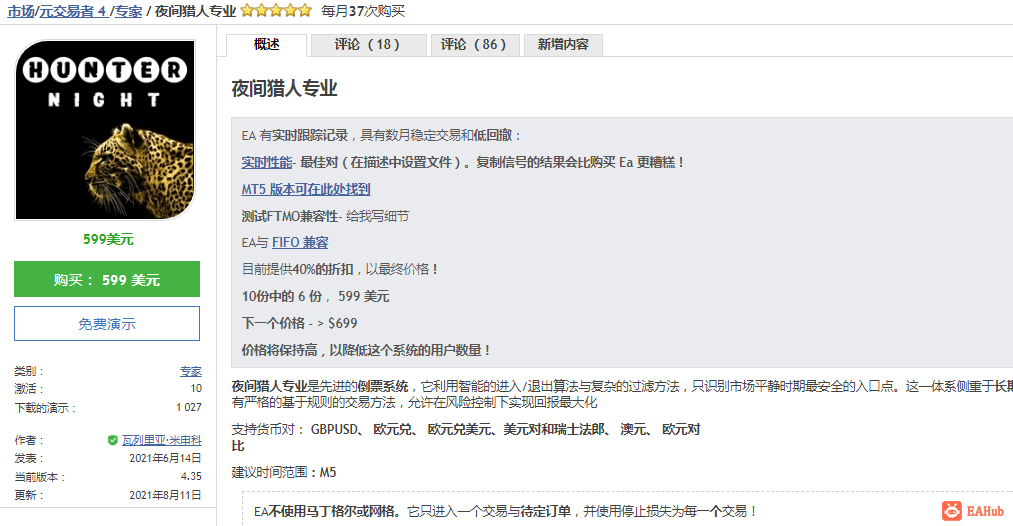The image size is (1013, 526).
Task: Click the 10份中的 6 份，599 美元 line
Action: coord(315,296)
